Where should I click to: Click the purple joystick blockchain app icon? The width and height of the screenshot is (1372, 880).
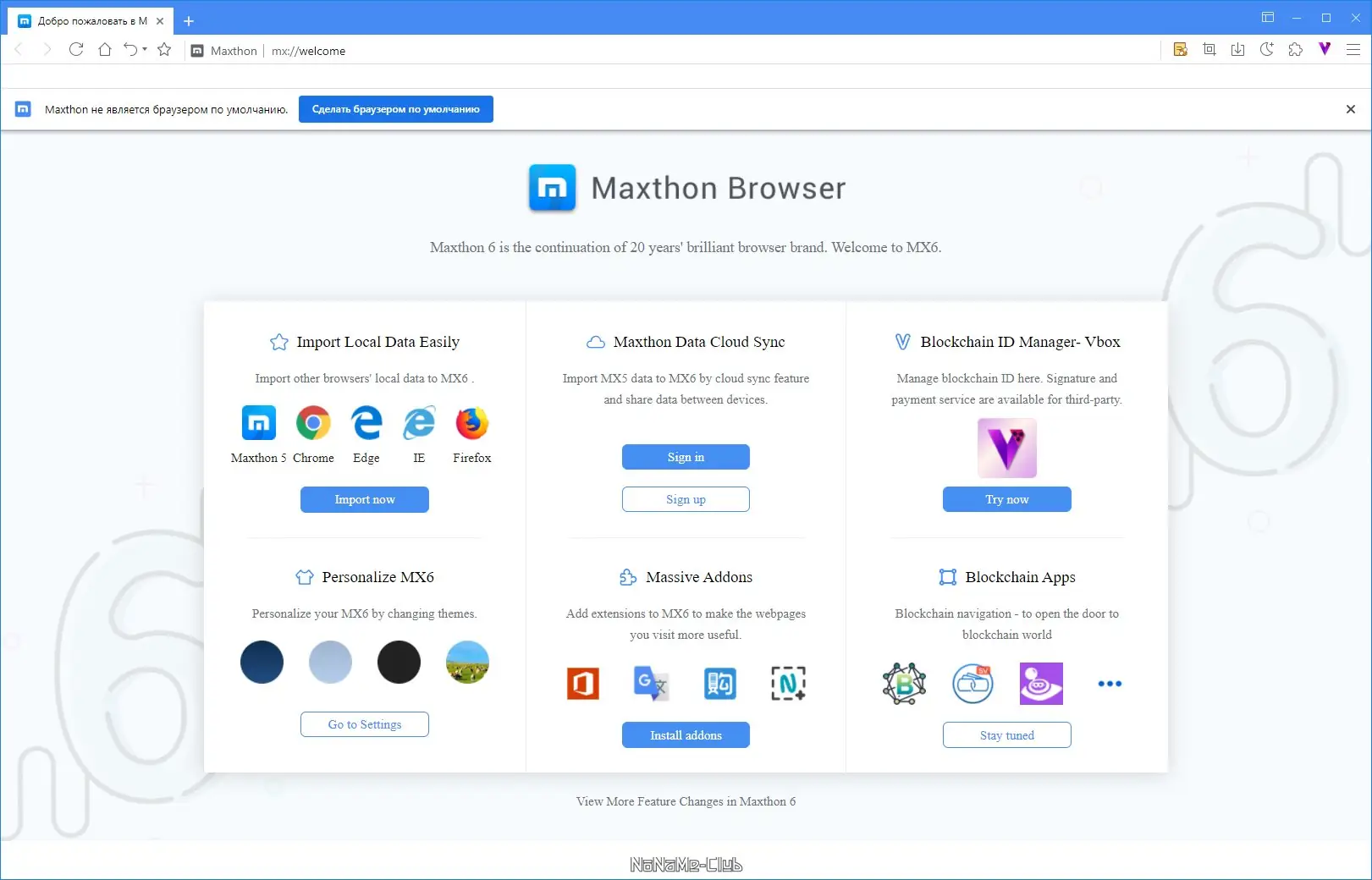click(x=1041, y=684)
